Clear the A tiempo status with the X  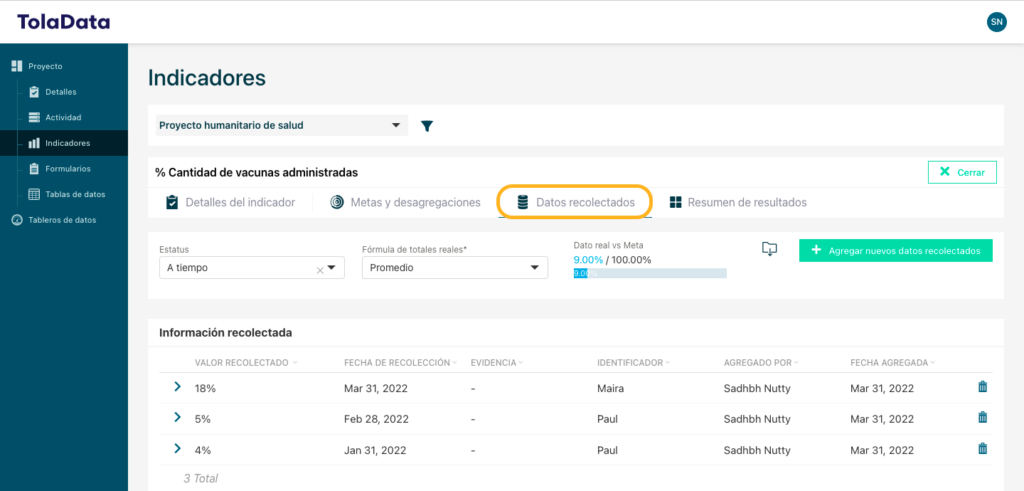click(x=320, y=270)
